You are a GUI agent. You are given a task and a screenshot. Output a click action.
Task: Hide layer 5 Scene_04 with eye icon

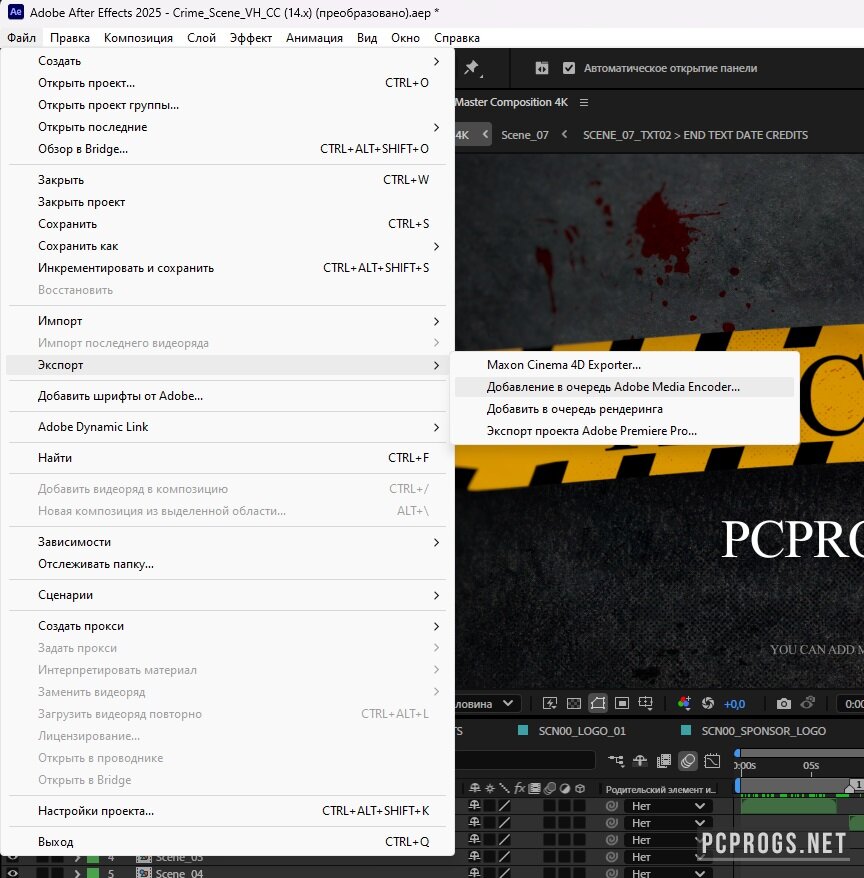(13, 873)
